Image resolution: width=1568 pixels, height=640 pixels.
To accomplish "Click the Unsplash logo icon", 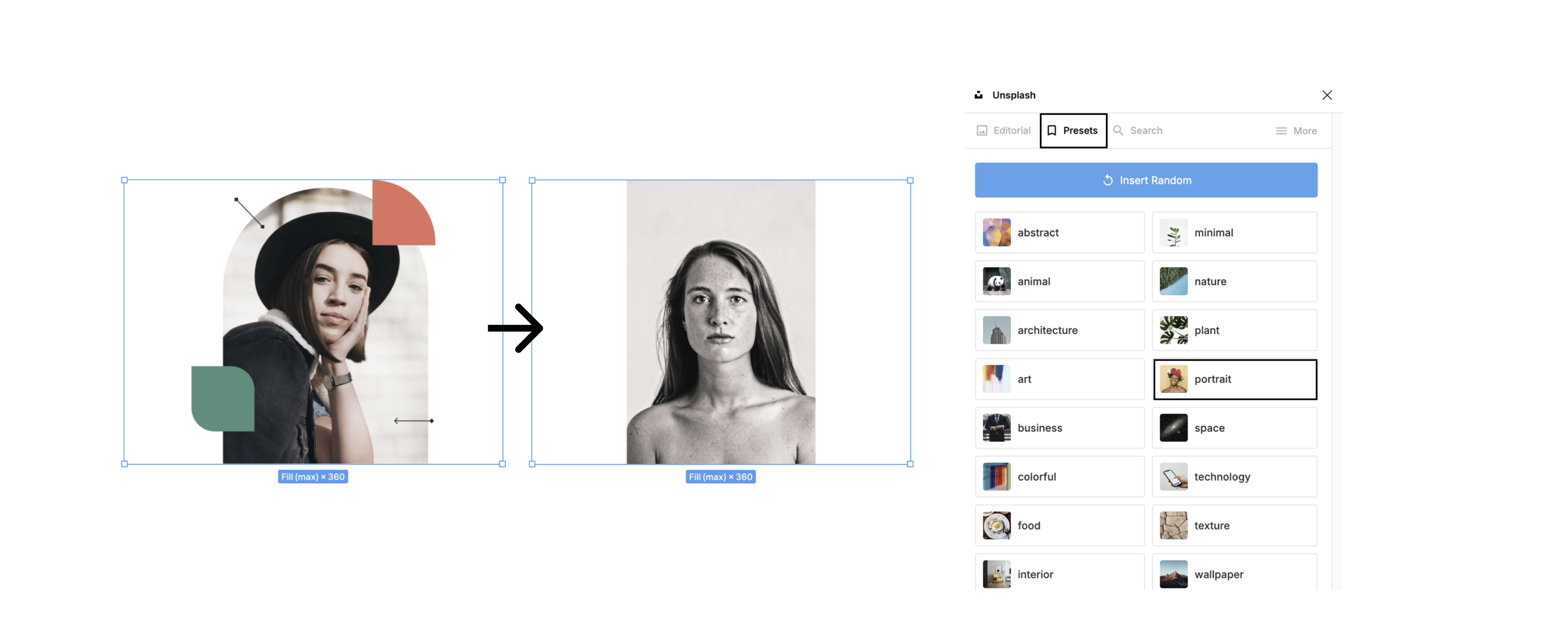I will tap(978, 95).
